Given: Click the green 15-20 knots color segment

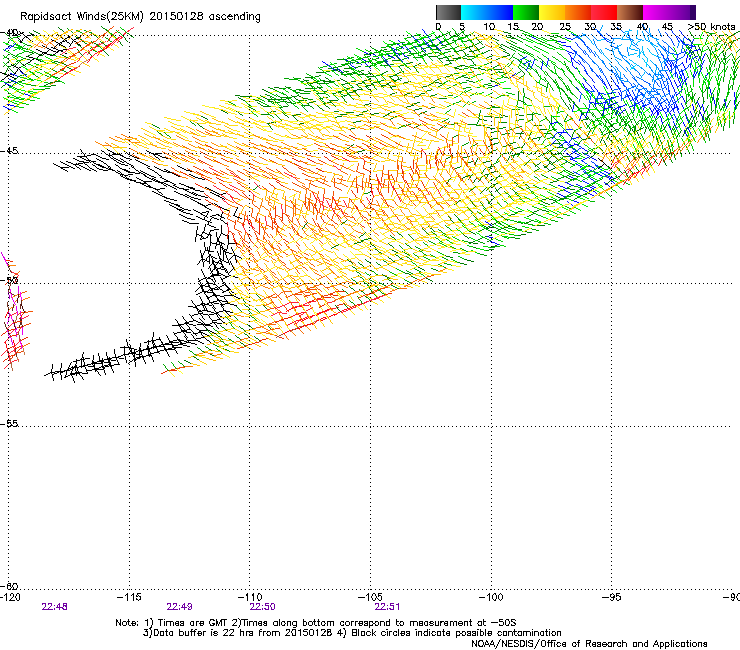Looking at the screenshot, I should [x=526, y=12].
